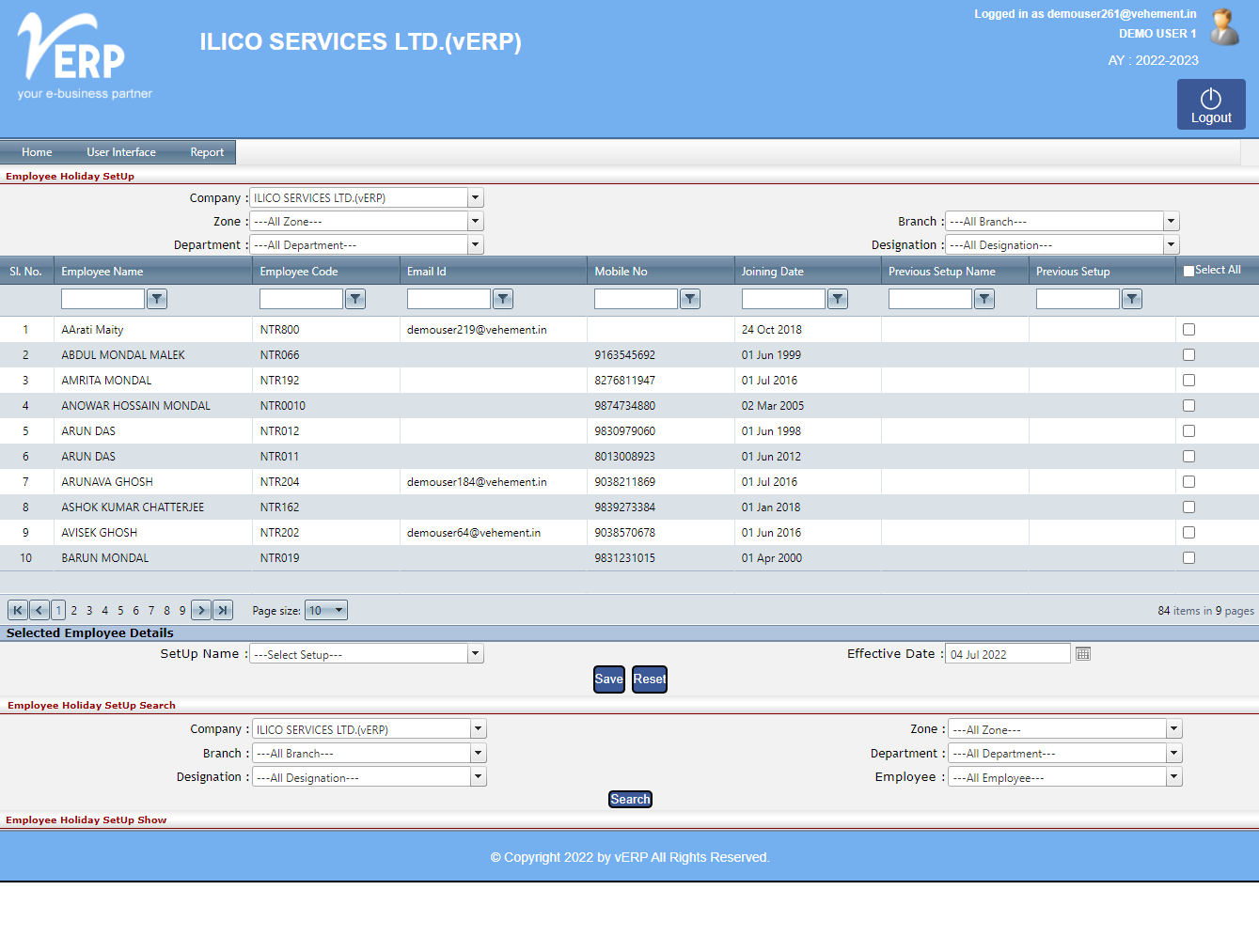Click the vERP logo
The height and width of the screenshot is (952, 1259).
(x=85, y=56)
